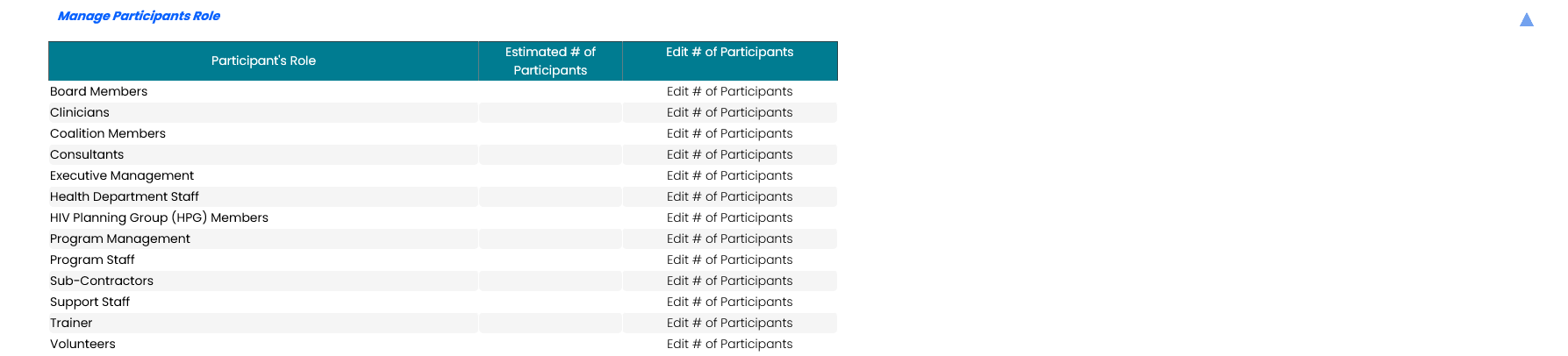Image resolution: width=1568 pixels, height=356 pixels.
Task: Edit participants count for Trainer
Action: click(729, 323)
